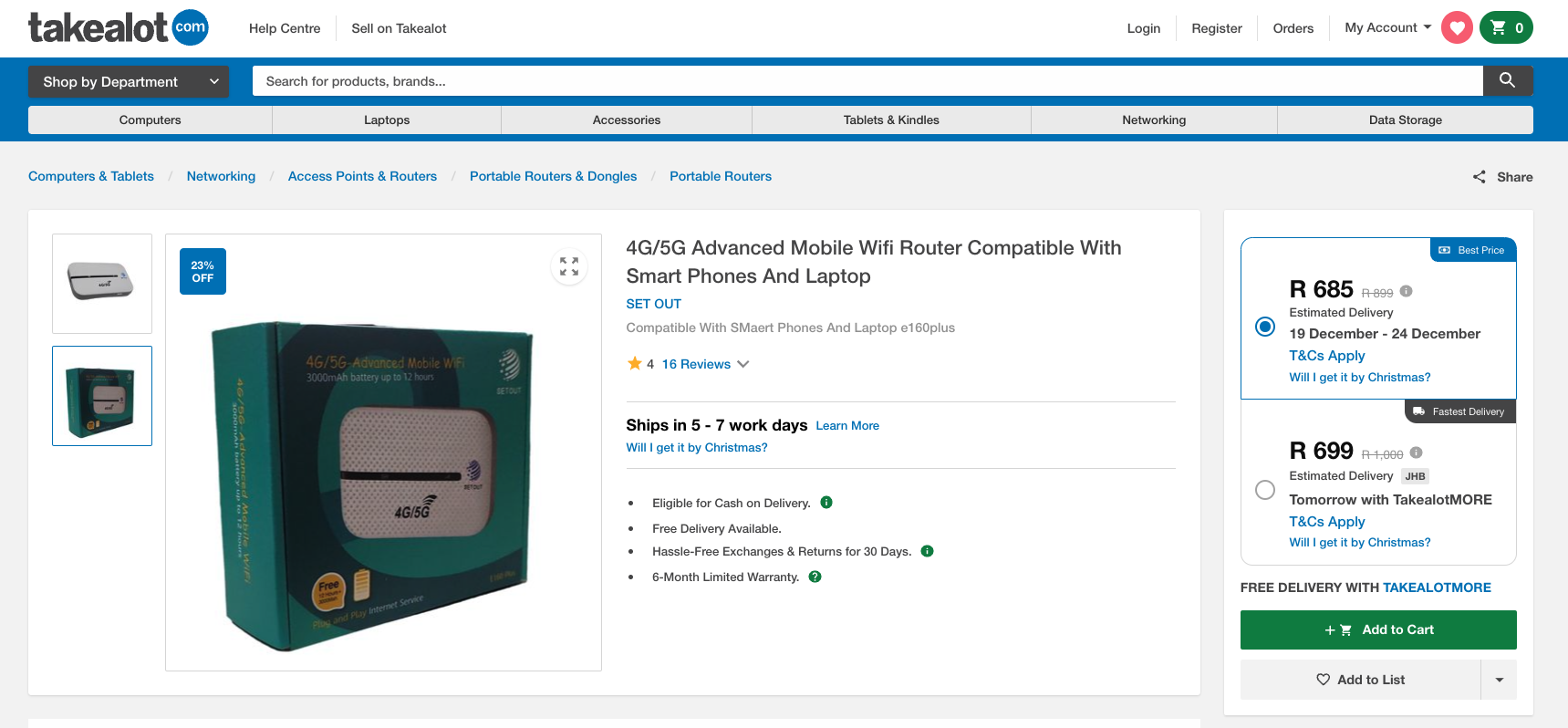Open the Shop by Department dropdown
The image size is (1568, 728).
[129, 81]
